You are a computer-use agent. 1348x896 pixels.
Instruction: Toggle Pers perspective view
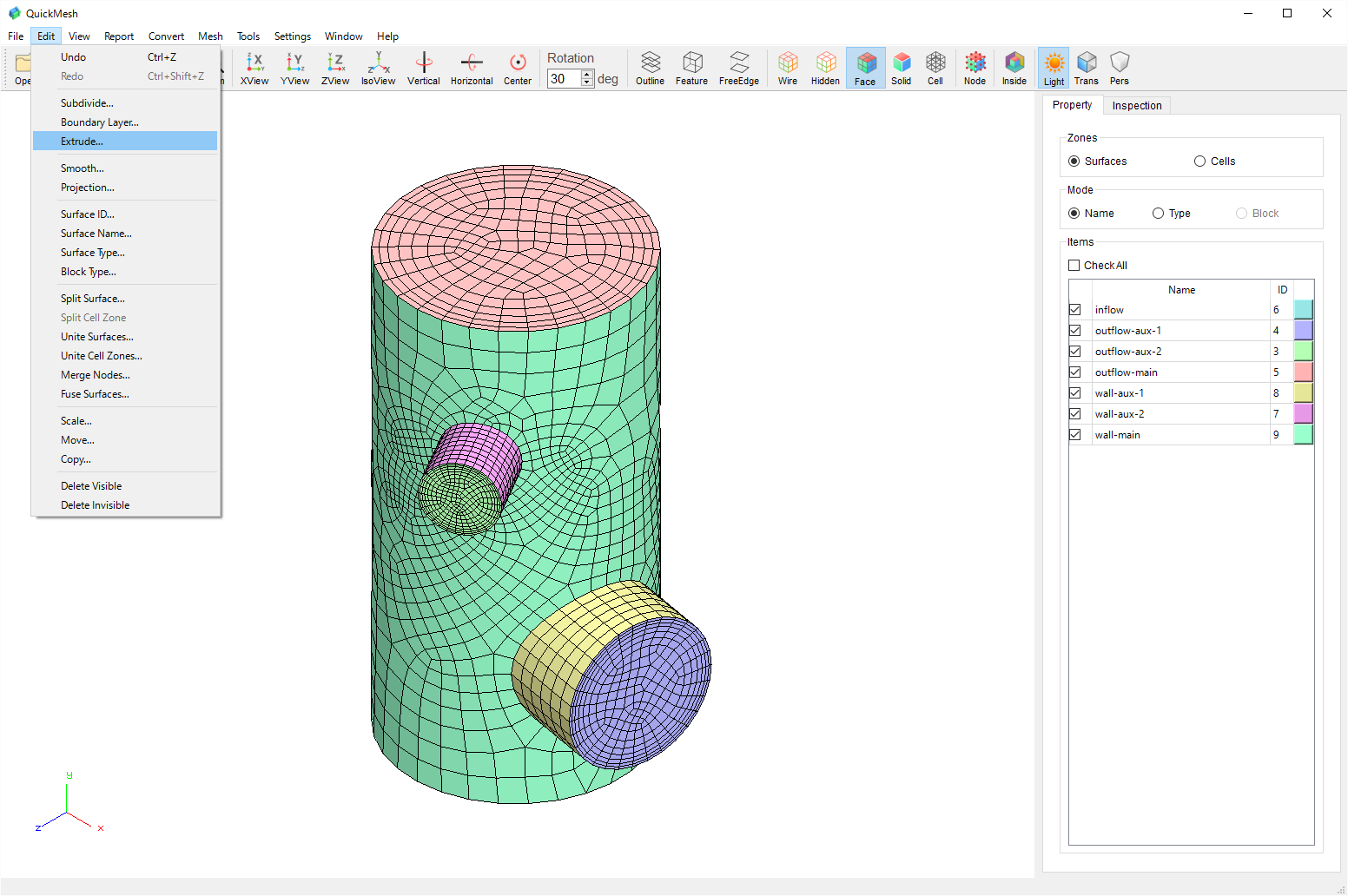tap(1120, 68)
